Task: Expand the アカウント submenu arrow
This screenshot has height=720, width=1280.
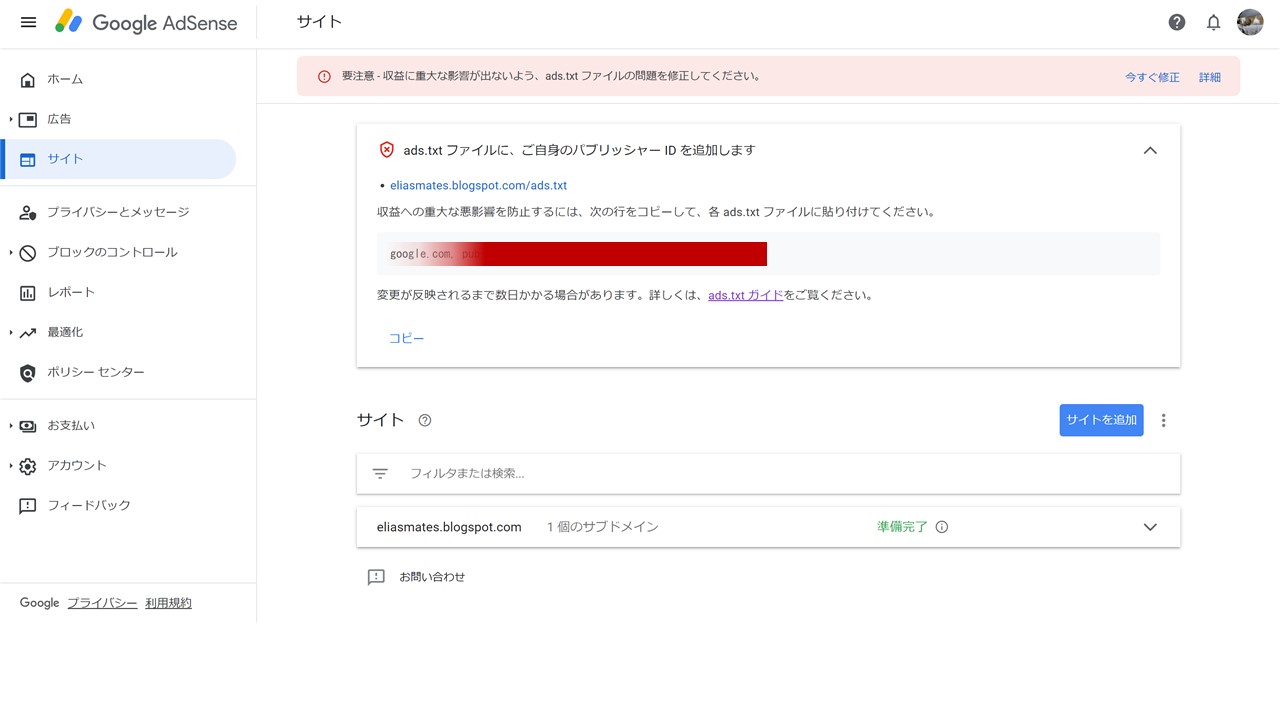Action: coord(11,466)
